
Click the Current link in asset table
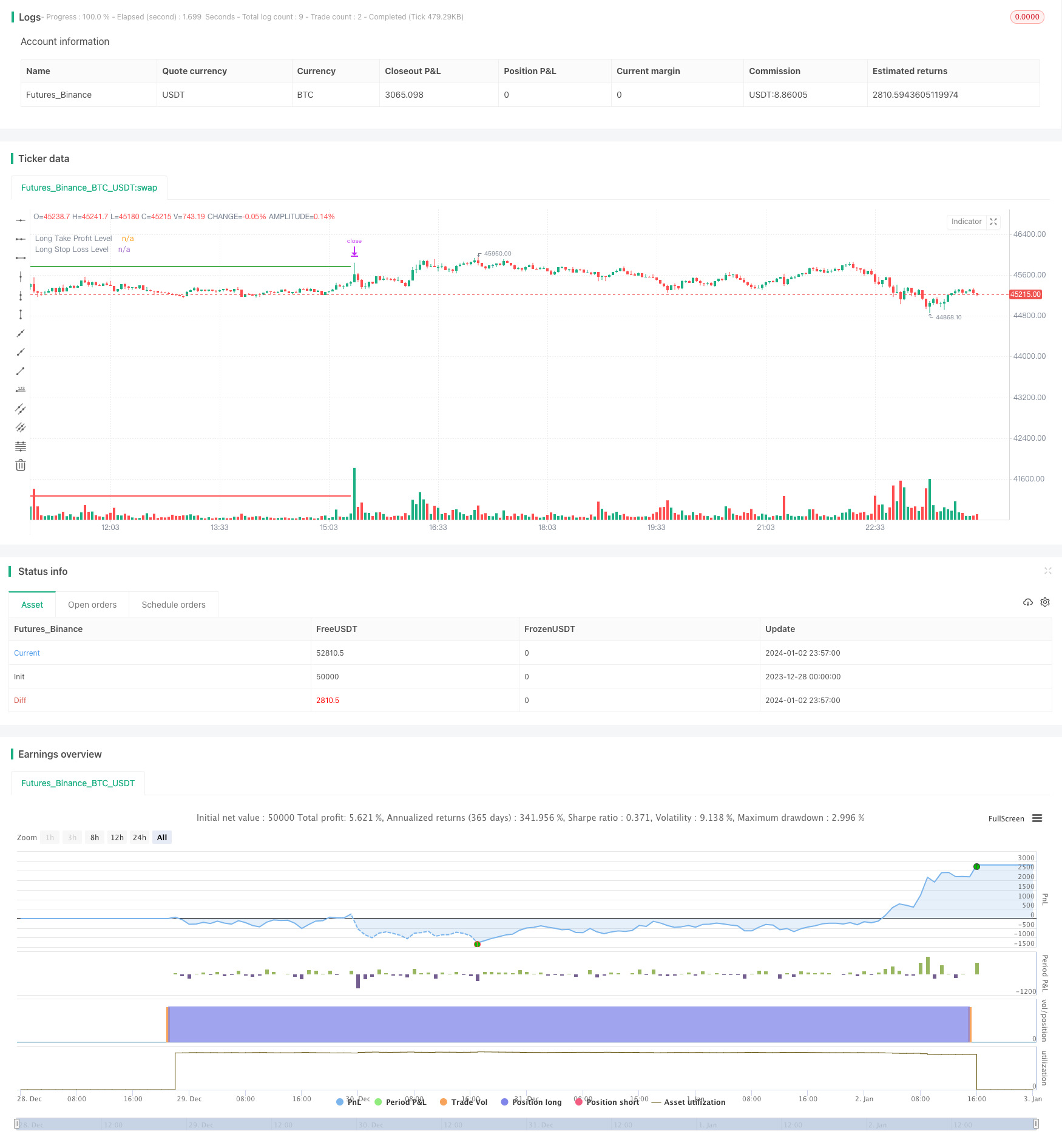point(27,653)
